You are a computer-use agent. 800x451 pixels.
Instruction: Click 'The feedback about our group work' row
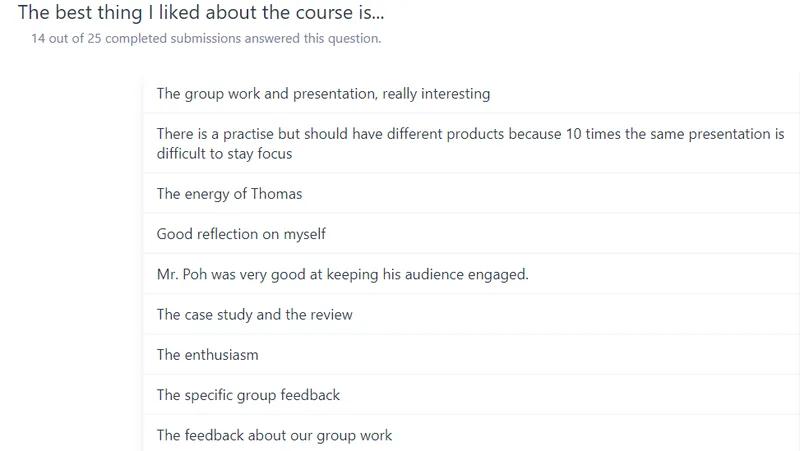[471, 435]
